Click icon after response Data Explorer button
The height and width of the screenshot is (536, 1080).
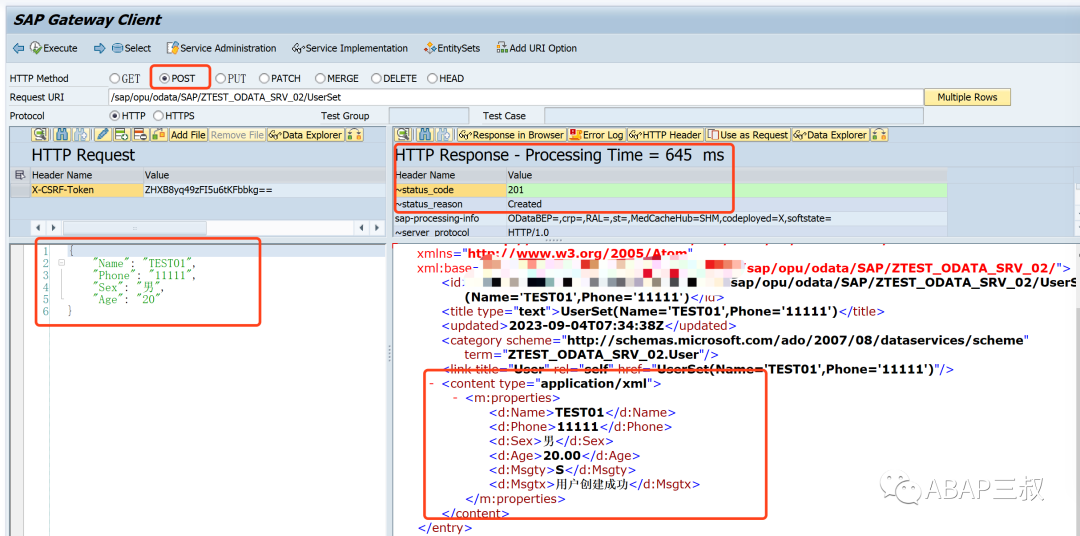880,134
